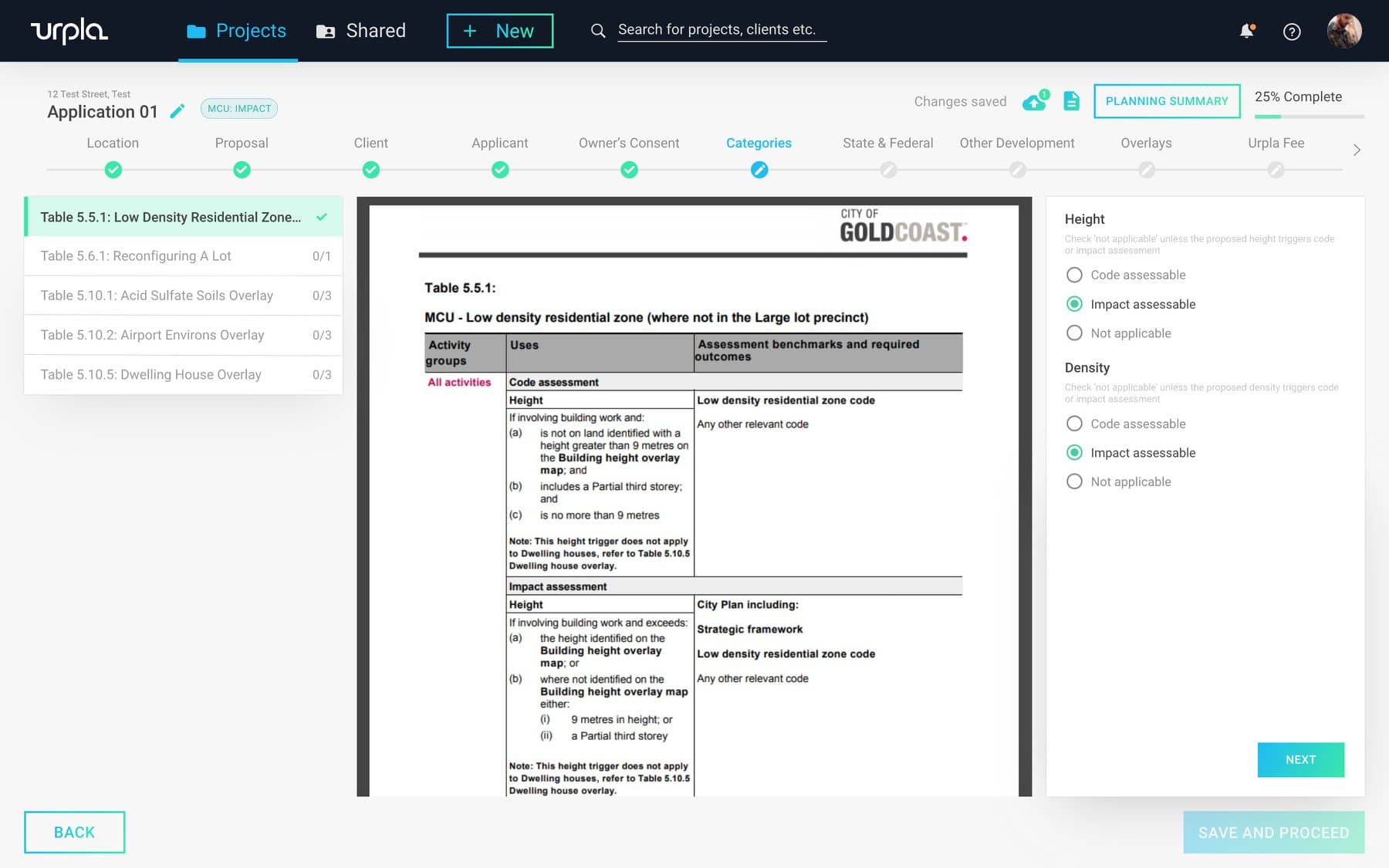Select Code assessable under Density
Image resolution: width=1389 pixels, height=868 pixels.
tap(1074, 424)
